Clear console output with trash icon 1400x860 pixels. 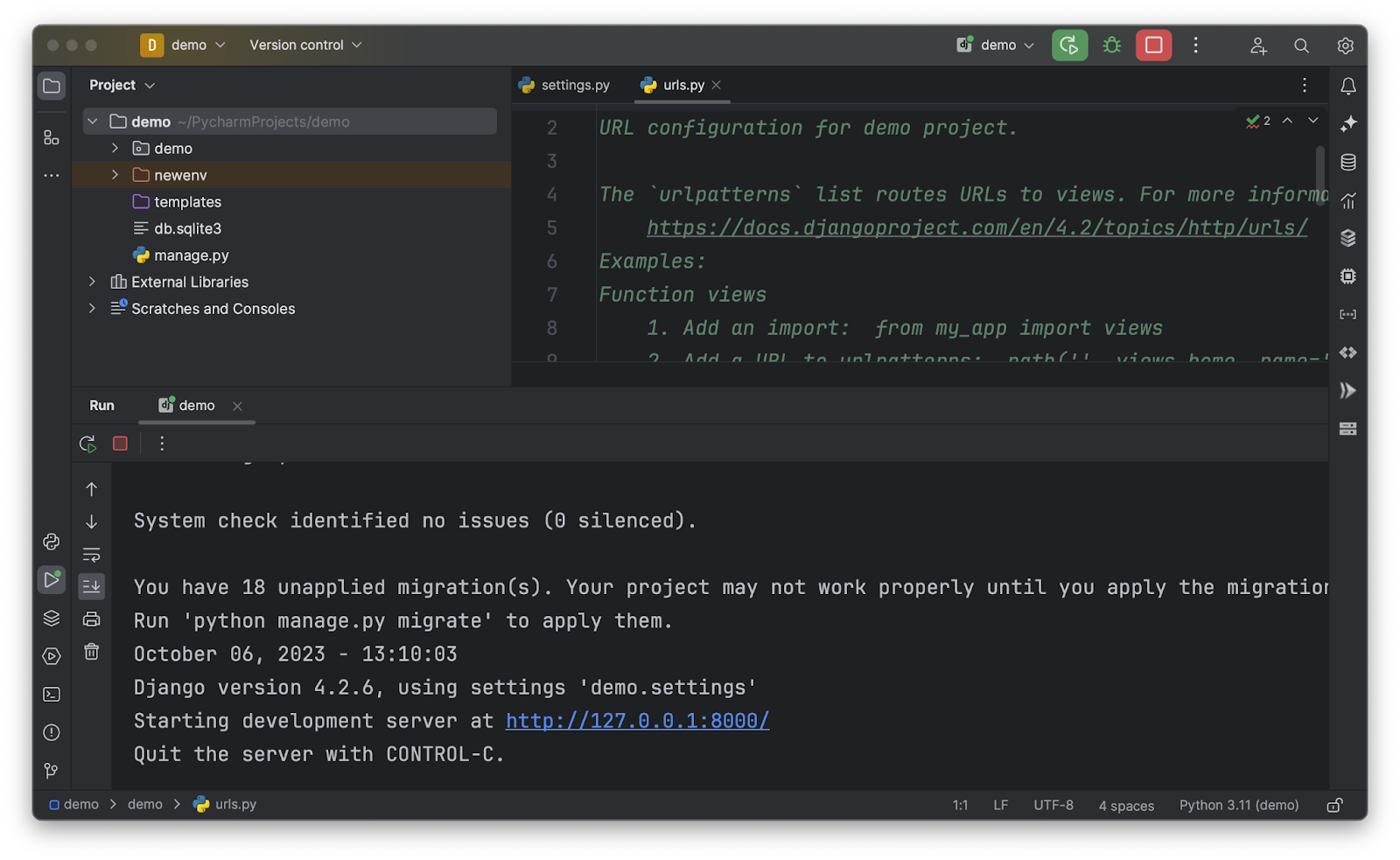(x=91, y=652)
